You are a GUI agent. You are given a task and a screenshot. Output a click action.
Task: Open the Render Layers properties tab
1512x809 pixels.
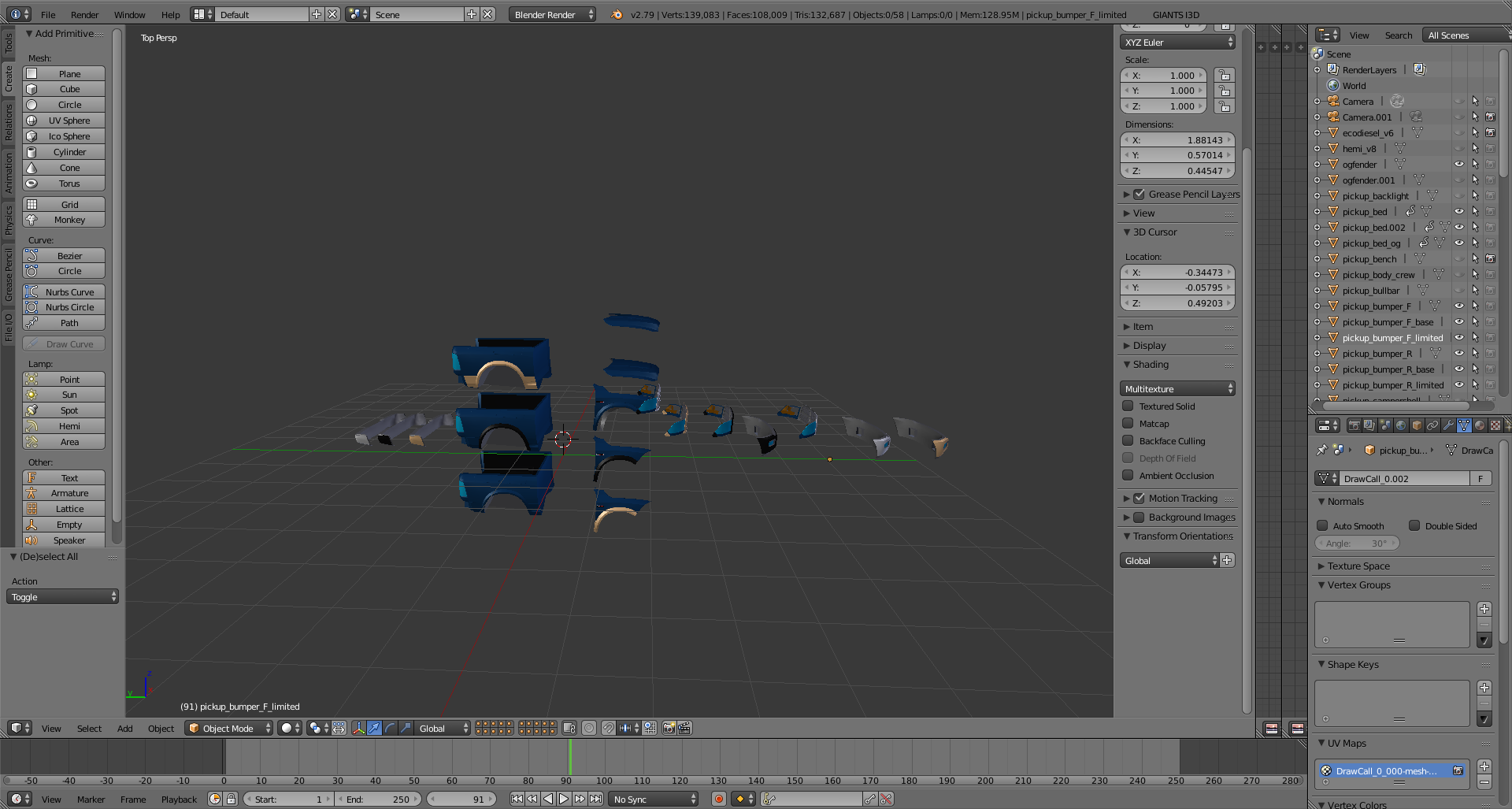(1369, 425)
